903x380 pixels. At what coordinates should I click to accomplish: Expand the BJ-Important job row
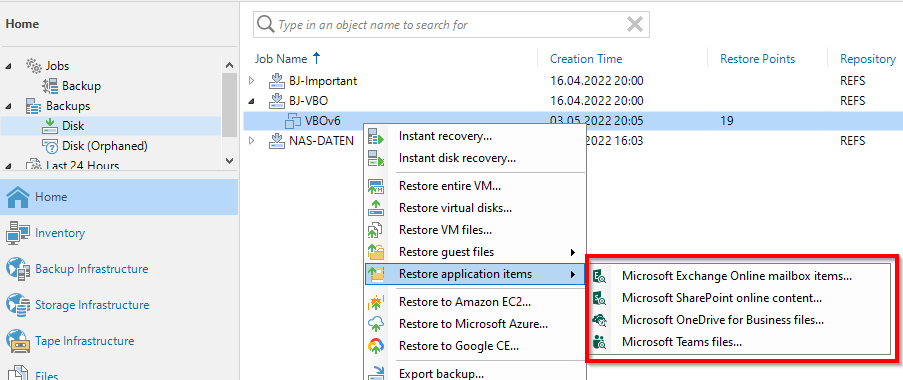click(251, 81)
